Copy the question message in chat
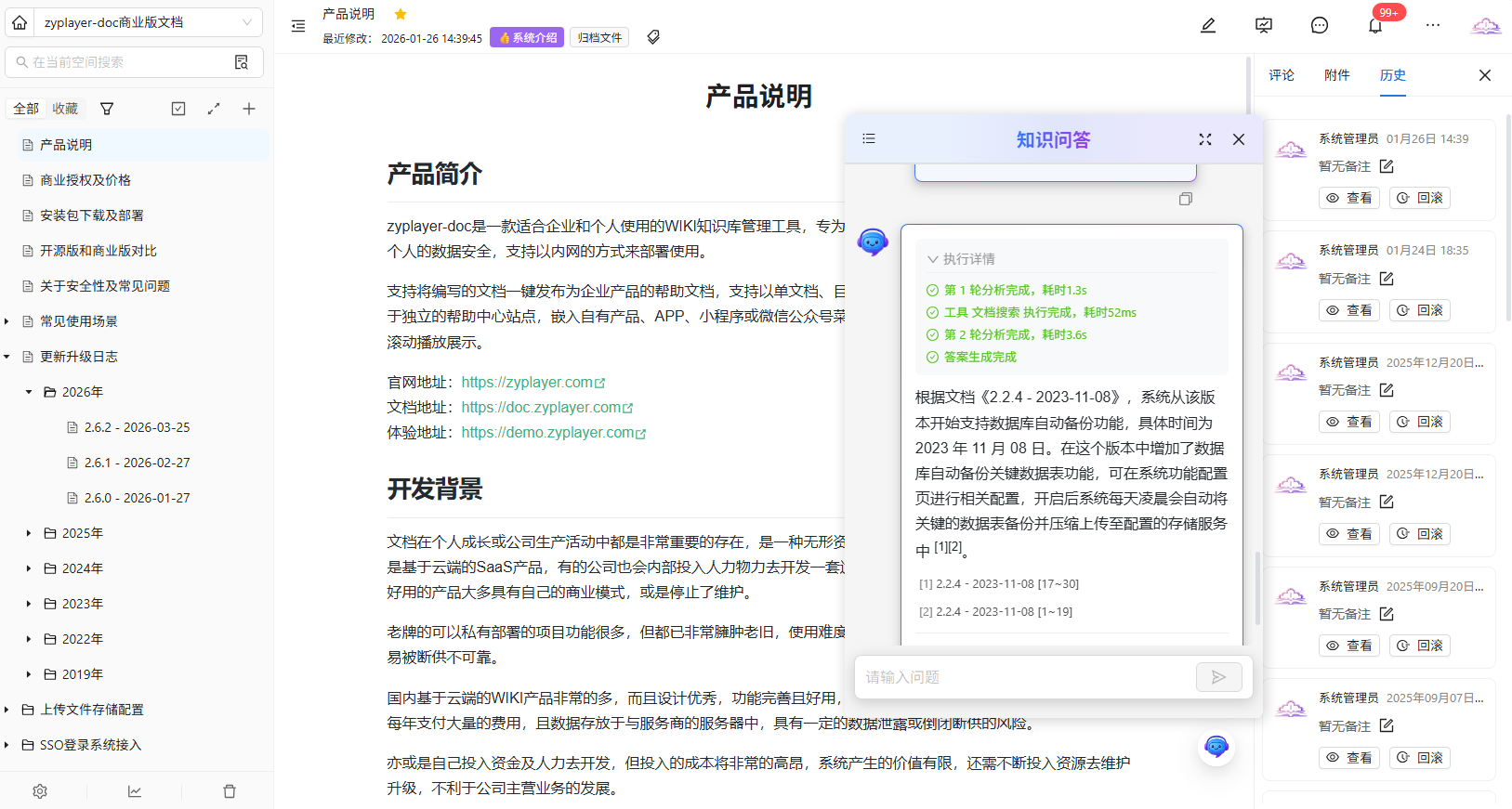 point(1186,199)
